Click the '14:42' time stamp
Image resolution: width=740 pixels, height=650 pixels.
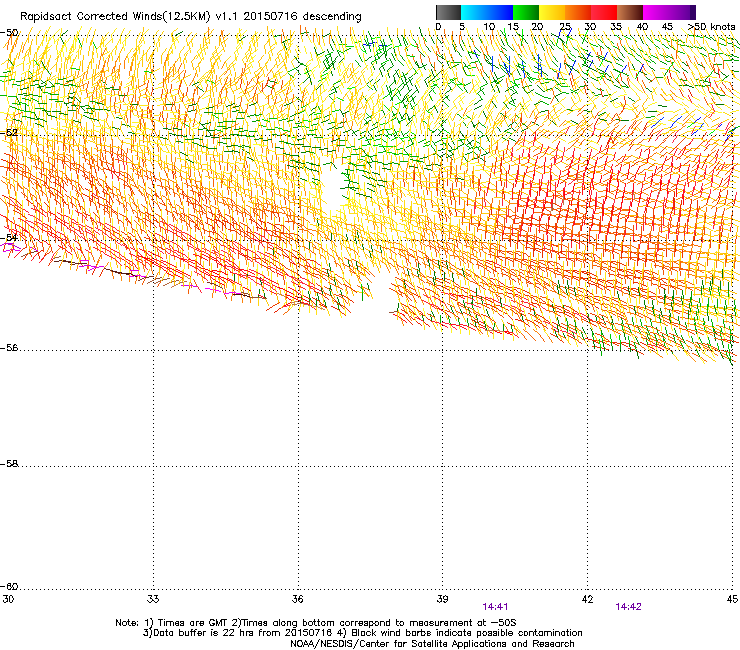click(x=628, y=607)
